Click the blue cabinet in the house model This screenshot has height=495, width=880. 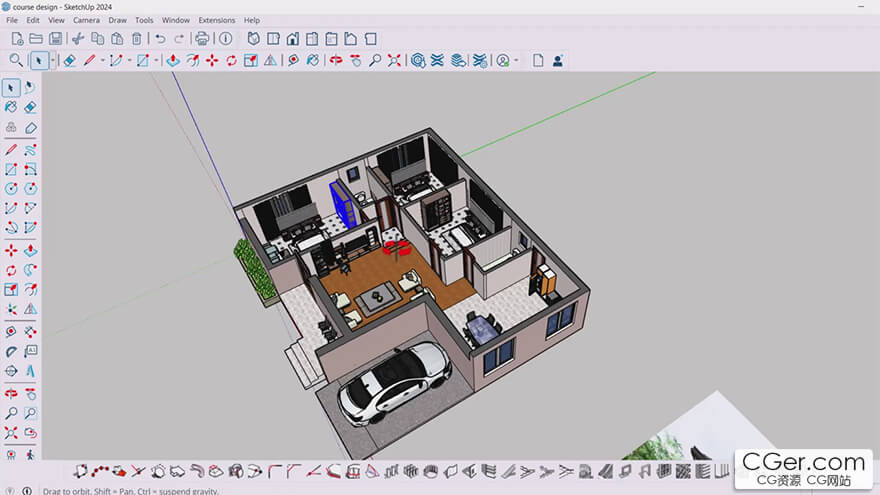(x=342, y=205)
